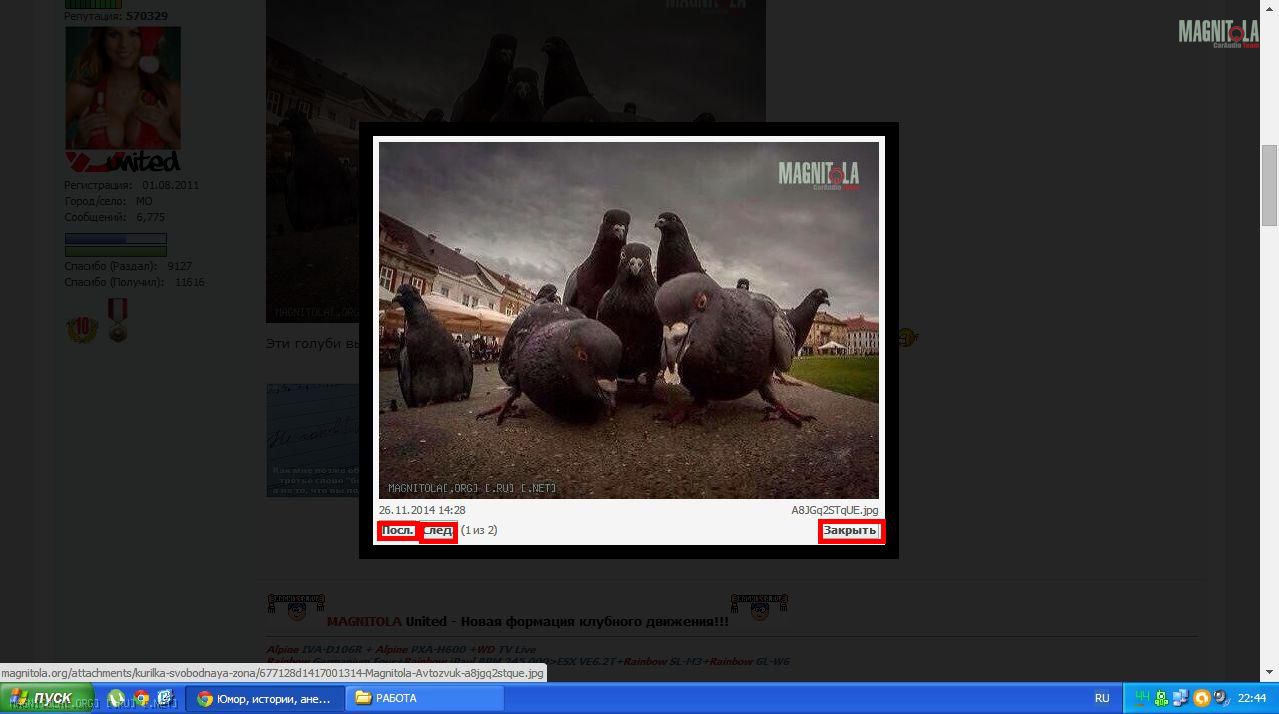Screen dimensions: 1279x714
Task: Click the red ribbon medal award icon
Action: click(118, 320)
